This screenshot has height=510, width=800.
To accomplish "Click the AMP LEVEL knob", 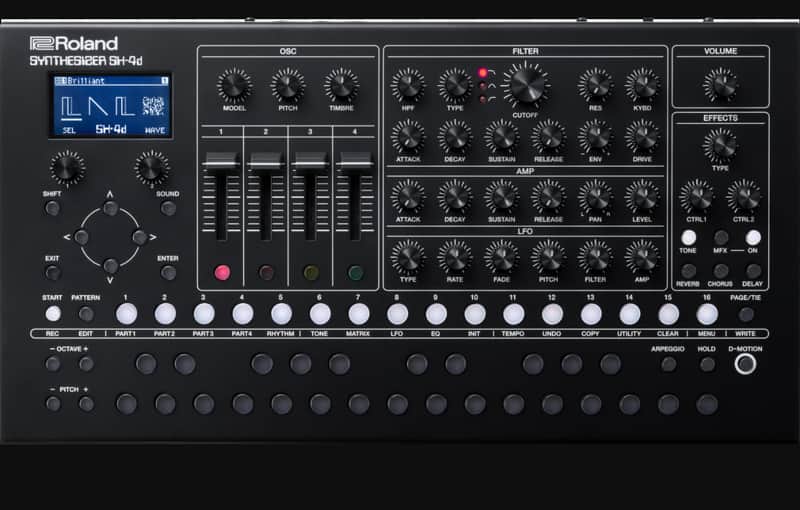I will point(642,197).
